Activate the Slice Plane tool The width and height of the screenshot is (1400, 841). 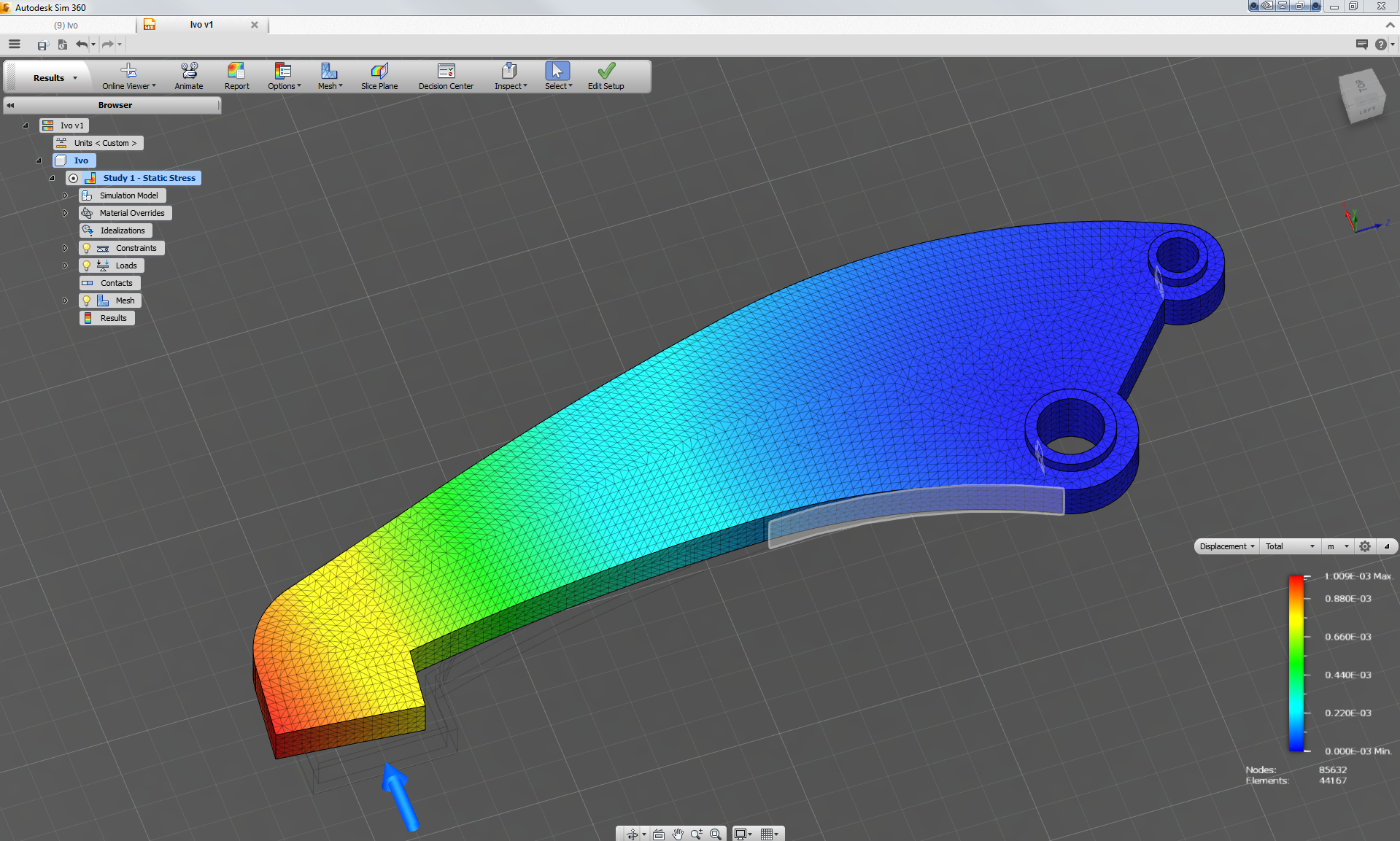click(x=379, y=77)
